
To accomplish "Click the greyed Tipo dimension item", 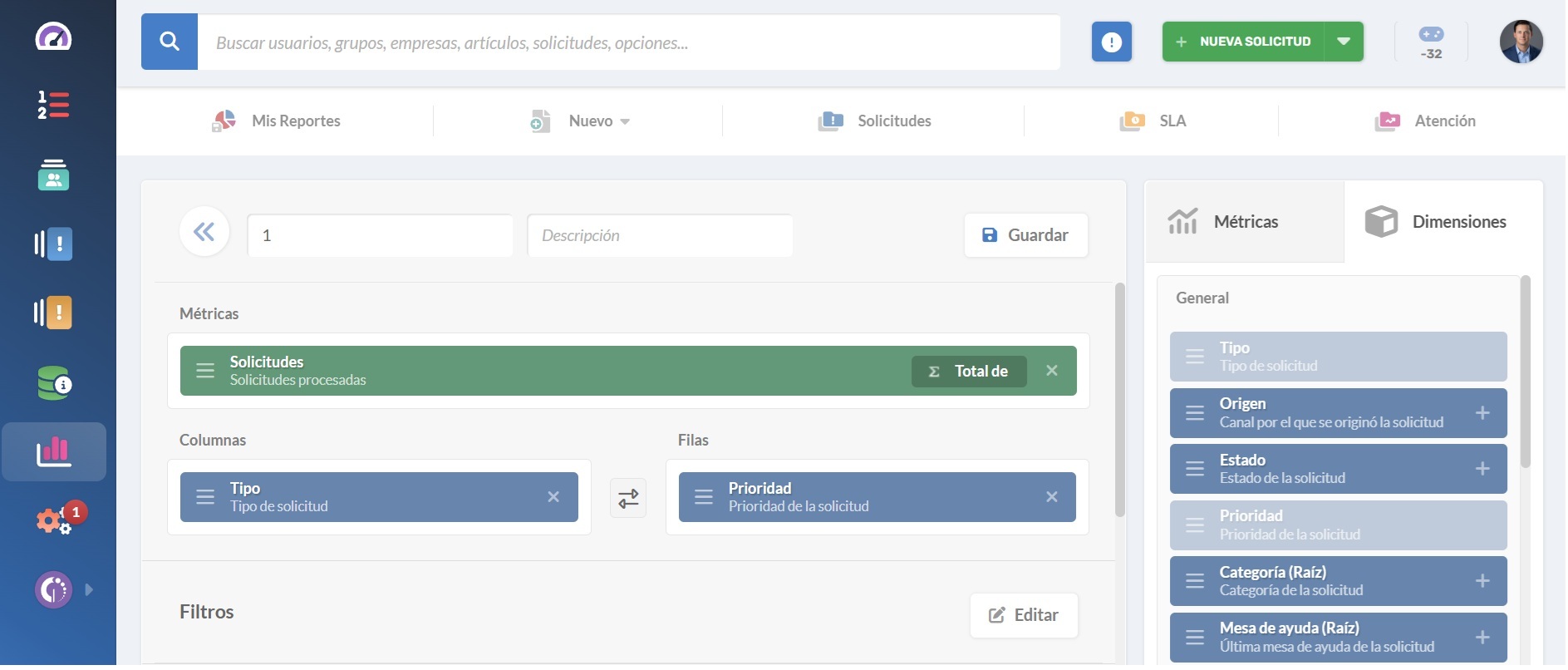I will pos(1339,357).
